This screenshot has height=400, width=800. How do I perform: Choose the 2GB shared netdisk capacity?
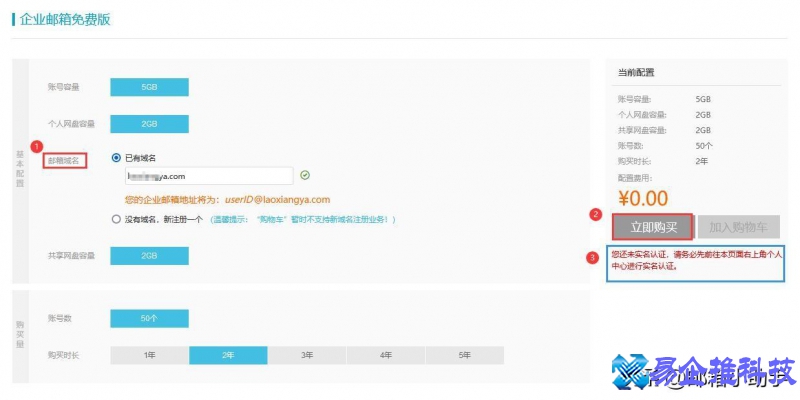[149, 256]
